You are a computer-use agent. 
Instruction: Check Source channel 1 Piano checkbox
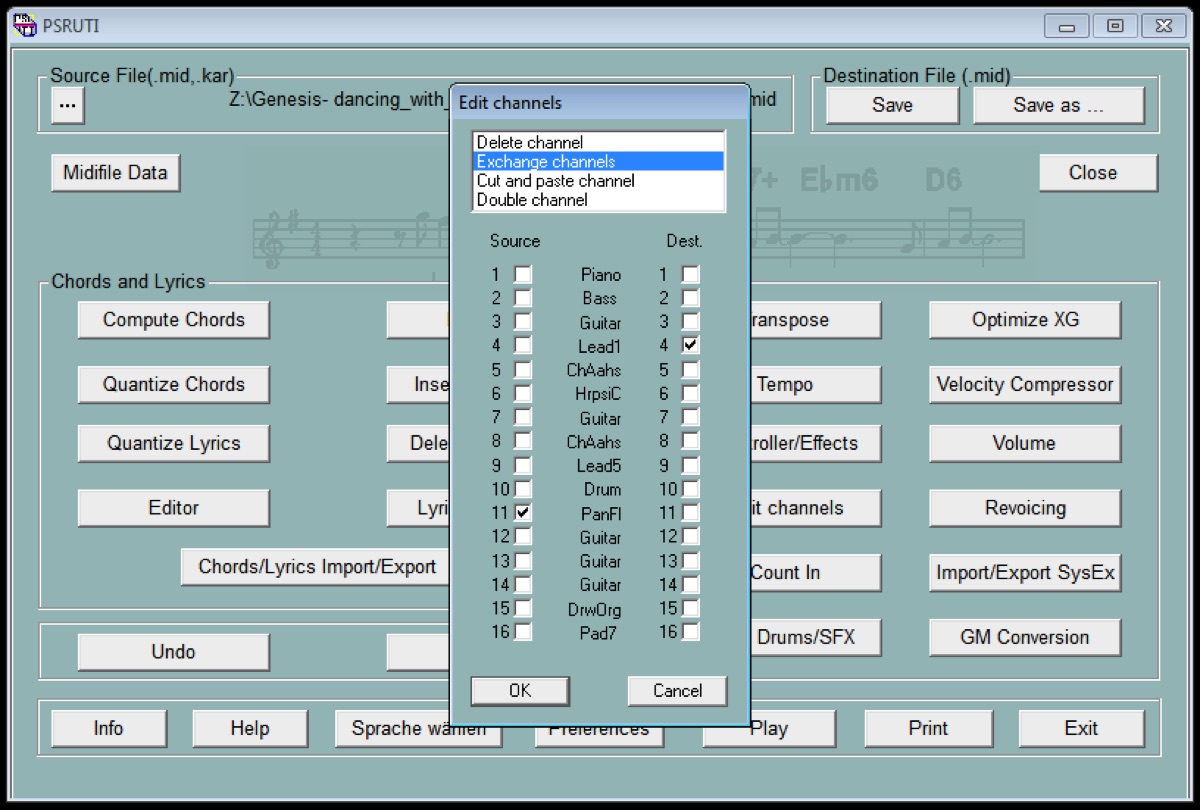click(x=523, y=274)
